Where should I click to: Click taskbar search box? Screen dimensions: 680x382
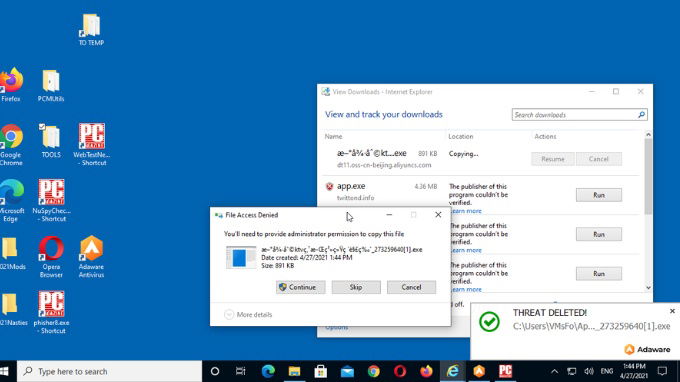coord(110,371)
